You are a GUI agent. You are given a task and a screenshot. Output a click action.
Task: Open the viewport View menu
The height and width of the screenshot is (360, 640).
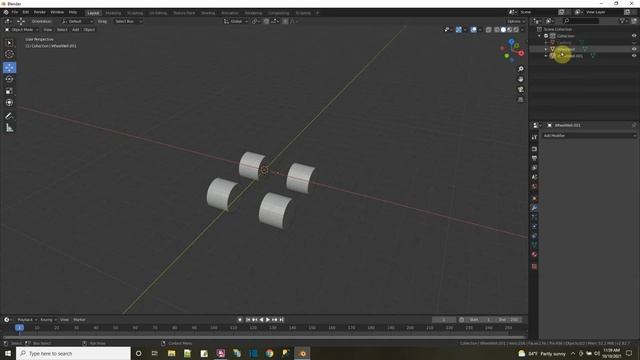tap(48, 30)
